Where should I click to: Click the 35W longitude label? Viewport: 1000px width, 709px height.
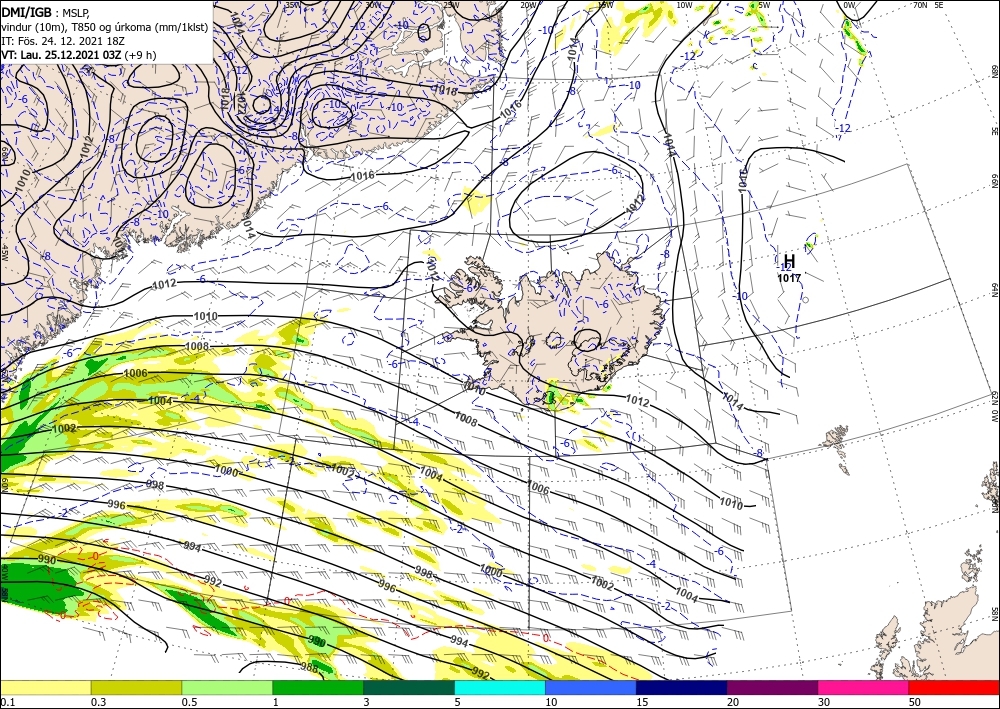[x=292, y=4]
